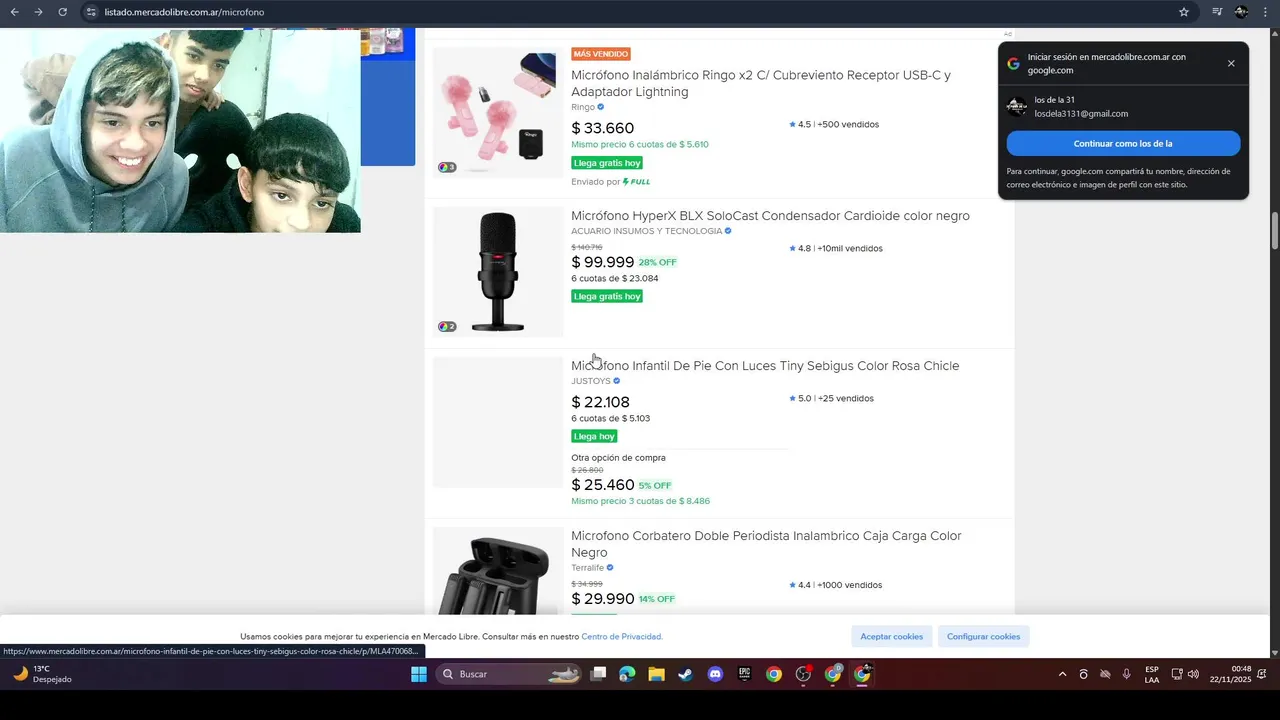Image resolution: width=1280 pixels, height=720 pixels.
Task: Open Discord from the taskbar
Action: 715,674
